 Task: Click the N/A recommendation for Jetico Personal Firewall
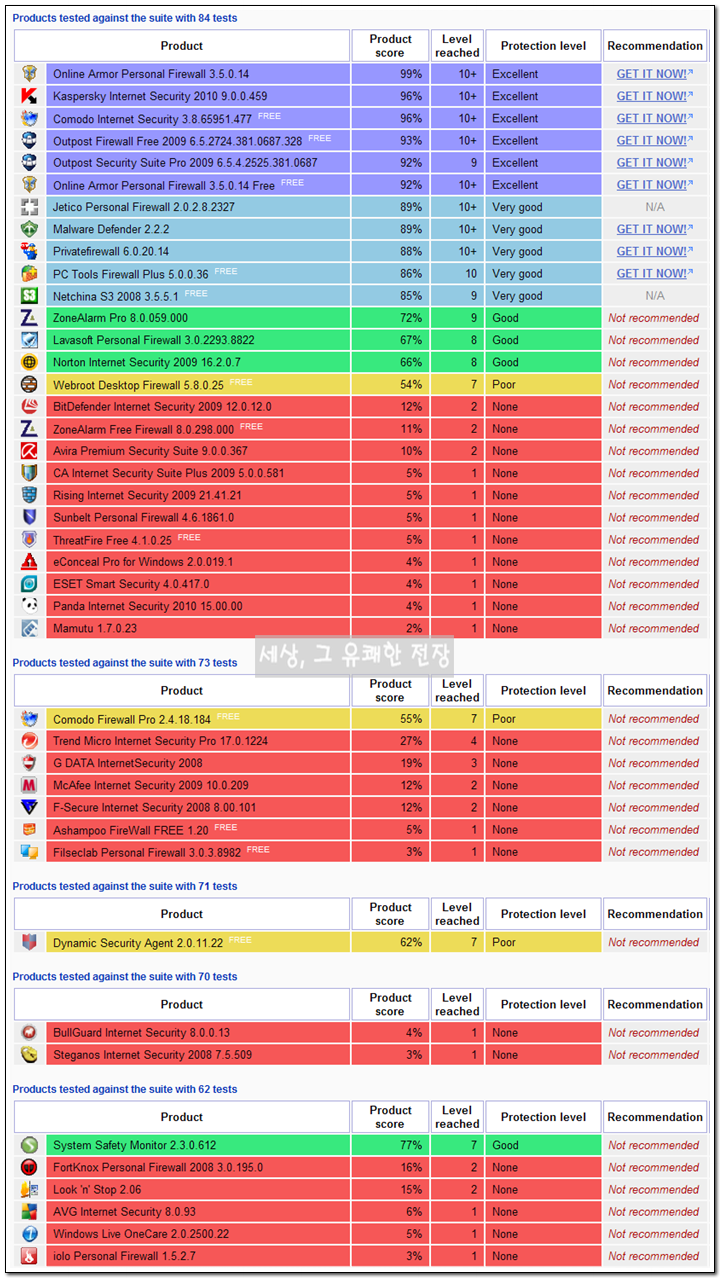[x=655, y=207]
